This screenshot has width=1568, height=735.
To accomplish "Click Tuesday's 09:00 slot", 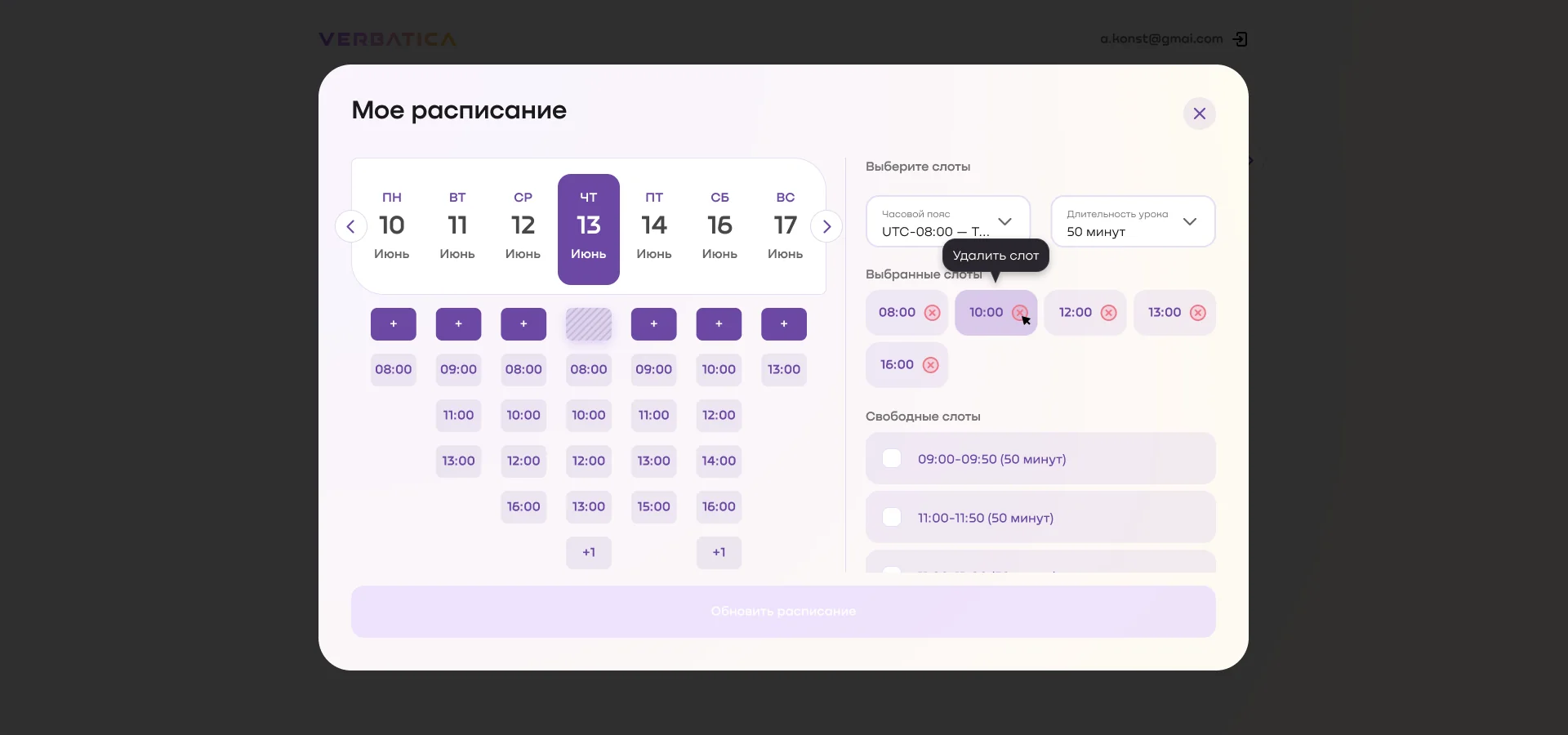I will [x=458, y=370].
